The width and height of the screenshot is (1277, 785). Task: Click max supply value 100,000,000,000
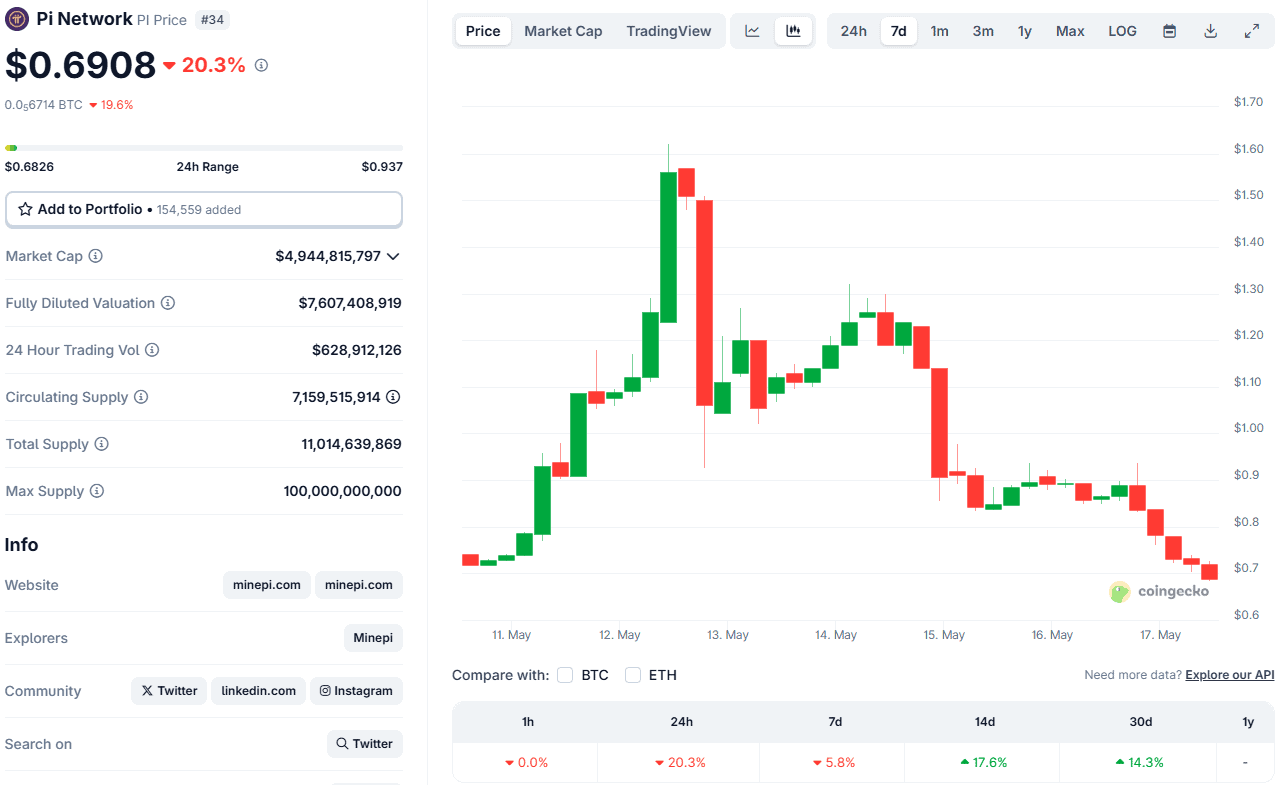coord(342,491)
